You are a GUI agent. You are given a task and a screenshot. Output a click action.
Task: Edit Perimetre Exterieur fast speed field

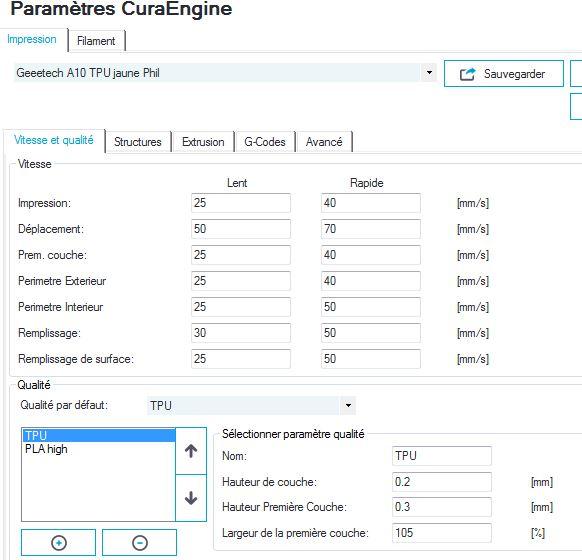(370, 281)
